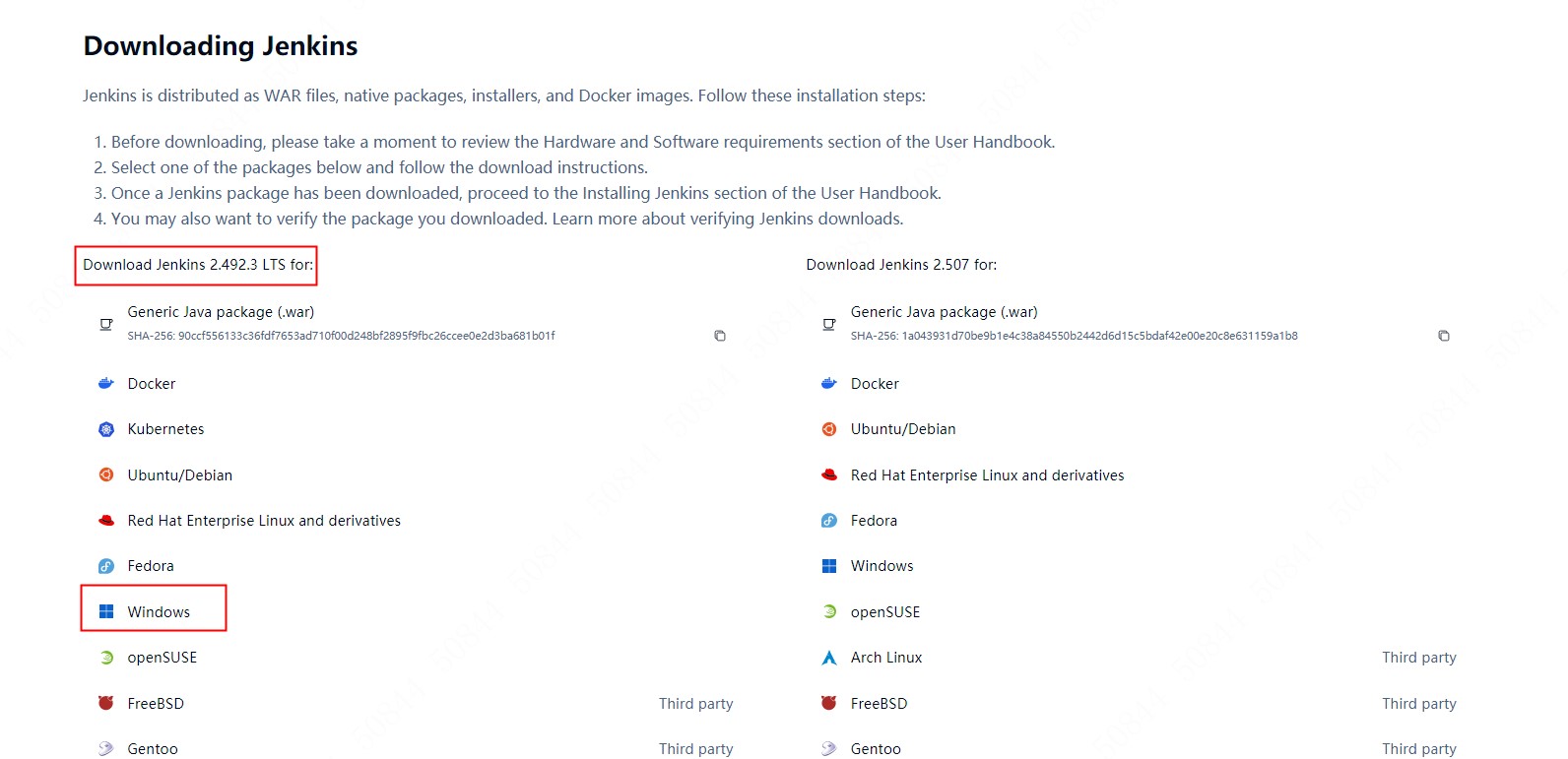Viewport: 1568px width, 759px height.
Task: Click the openSUSE icon under 2.507
Action: point(829,612)
